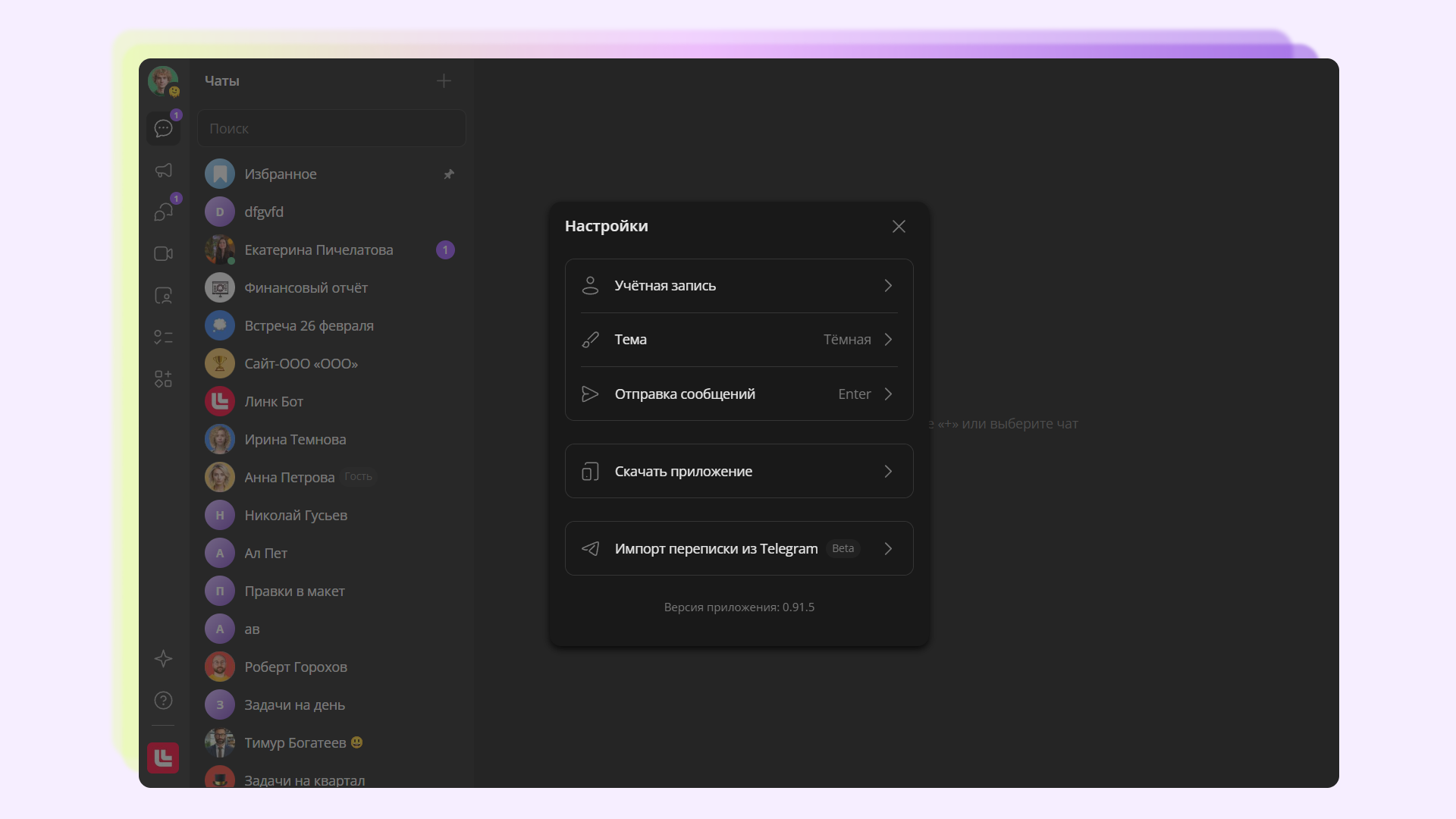The height and width of the screenshot is (819, 1456).
Task: Click the sparkle assistant icon
Action: [163, 659]
